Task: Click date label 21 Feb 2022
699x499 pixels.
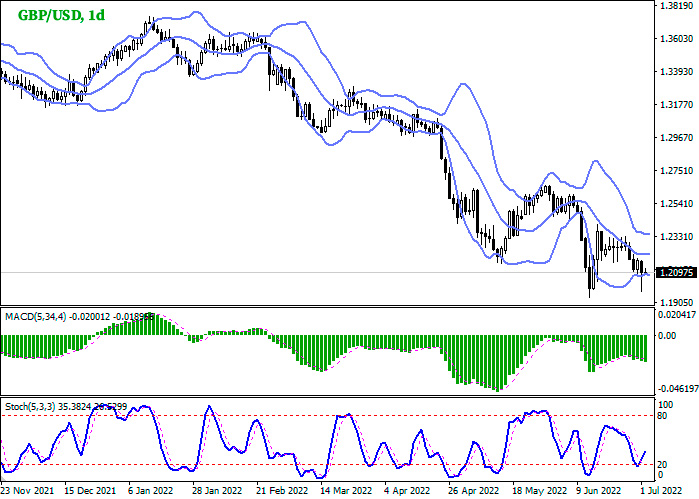Action: click(282, 491)
